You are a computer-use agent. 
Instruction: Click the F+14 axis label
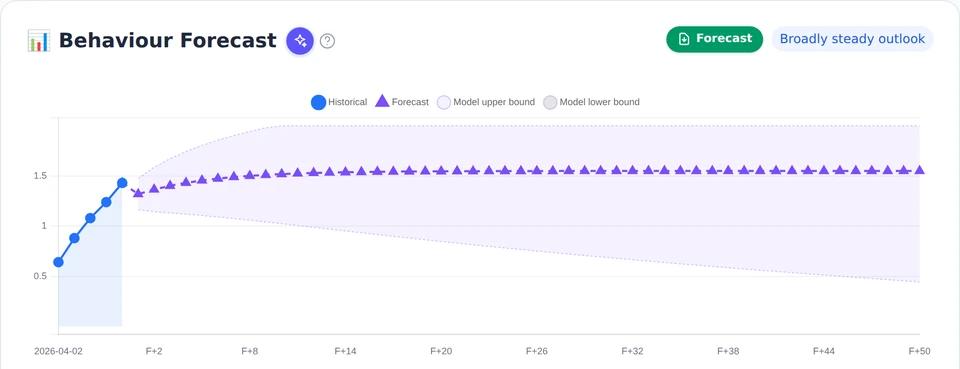345,351
